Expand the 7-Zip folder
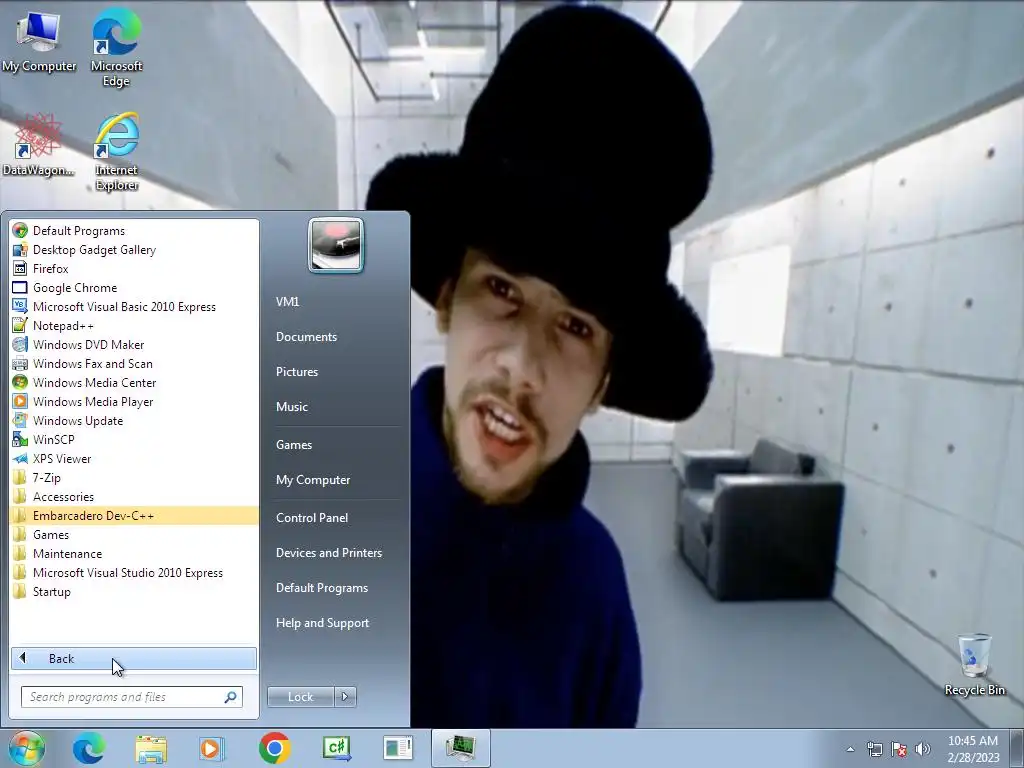 (134, 477)
